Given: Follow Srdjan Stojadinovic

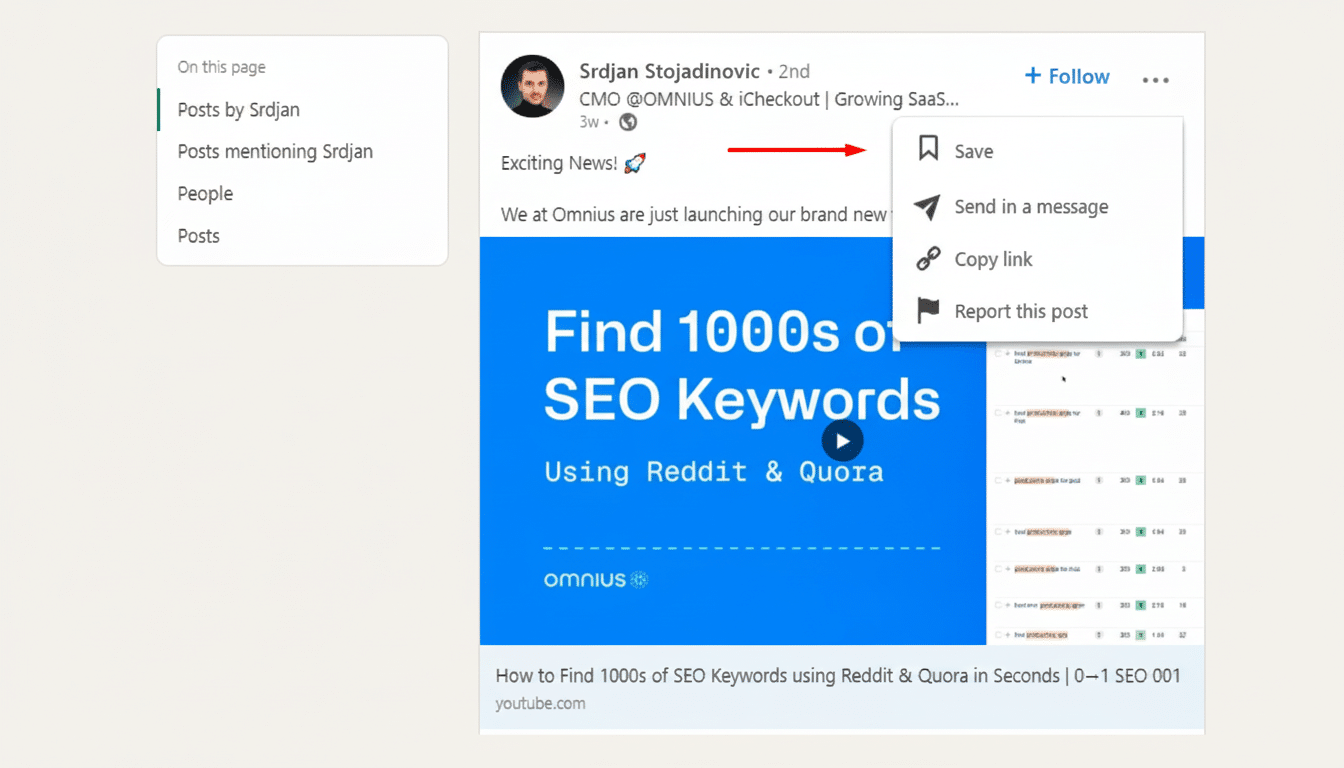Looking at the screenshot, I should [x=1066, y=76].
